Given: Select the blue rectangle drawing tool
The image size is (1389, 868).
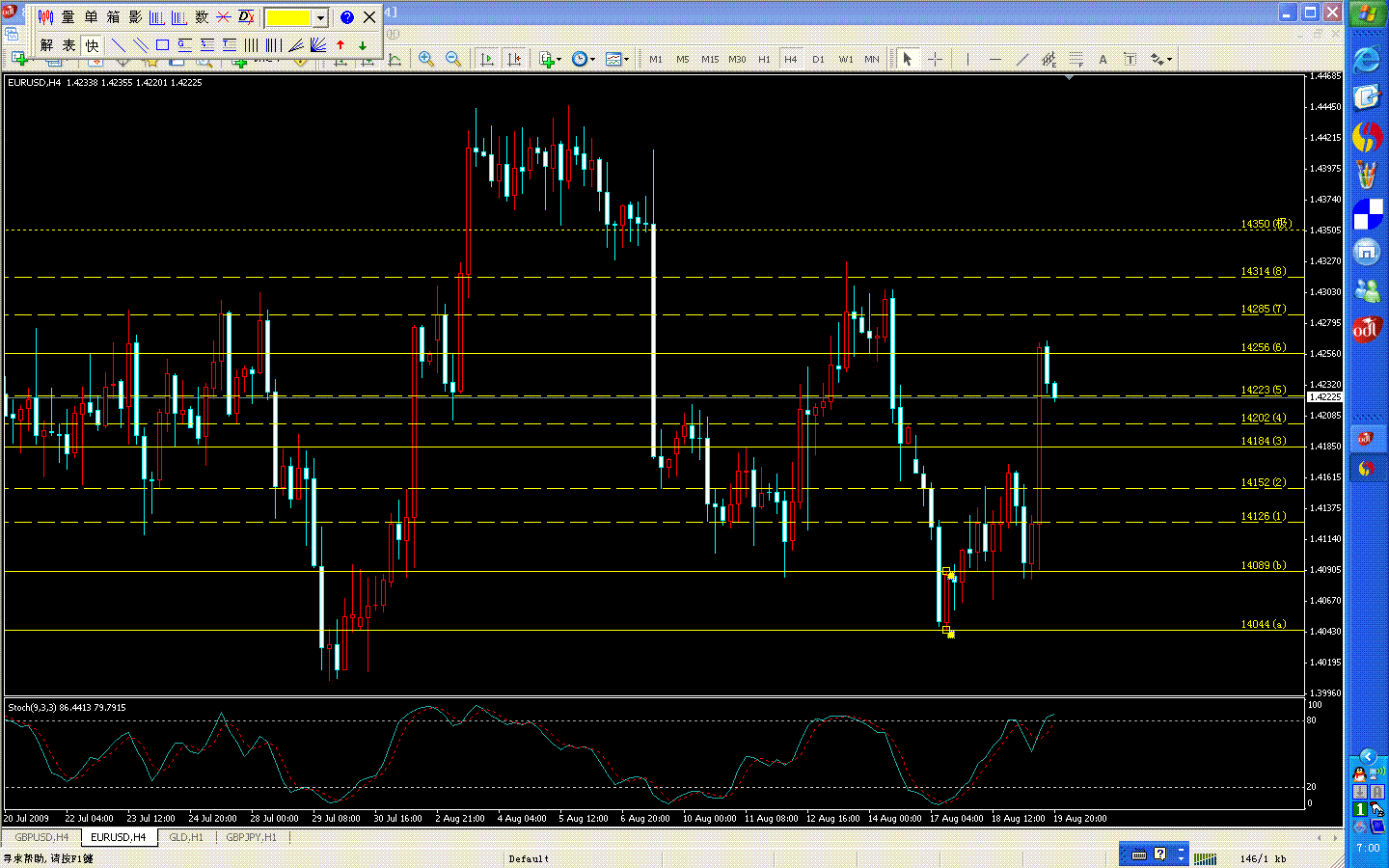Looking at the screenshot, I should click(163, 45).
